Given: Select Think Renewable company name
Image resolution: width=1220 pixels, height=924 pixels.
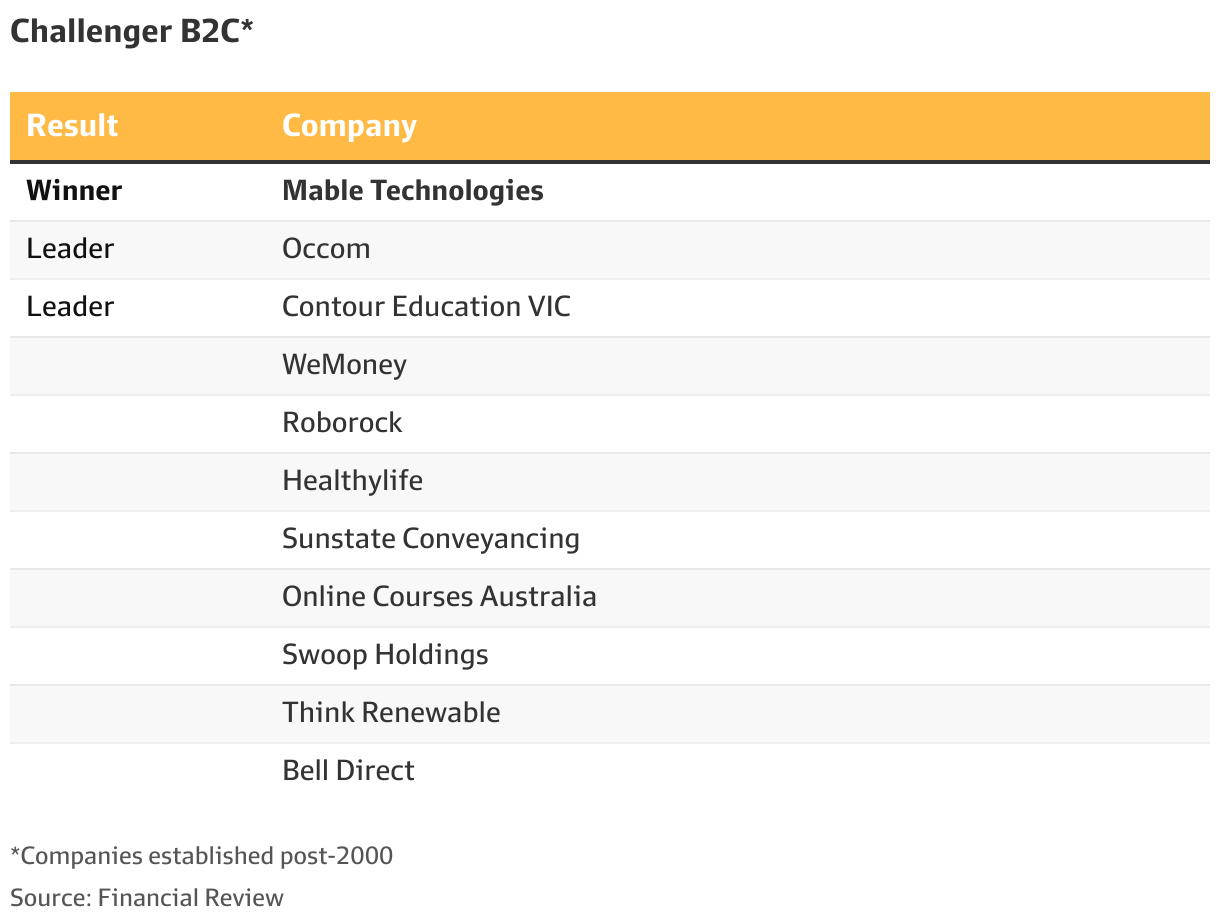Looking at the screenshot, I should (x=391, y=713).
